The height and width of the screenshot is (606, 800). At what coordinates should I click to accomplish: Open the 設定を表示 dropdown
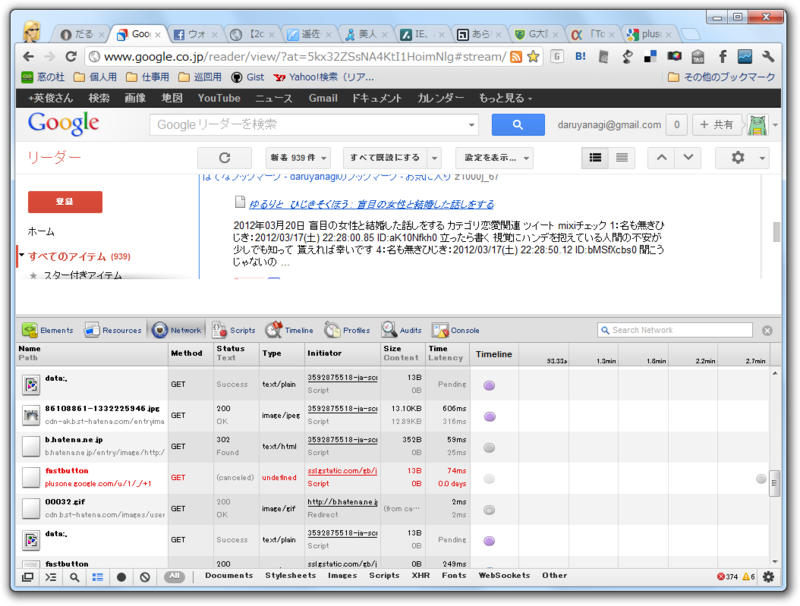[x=494, y=158]
